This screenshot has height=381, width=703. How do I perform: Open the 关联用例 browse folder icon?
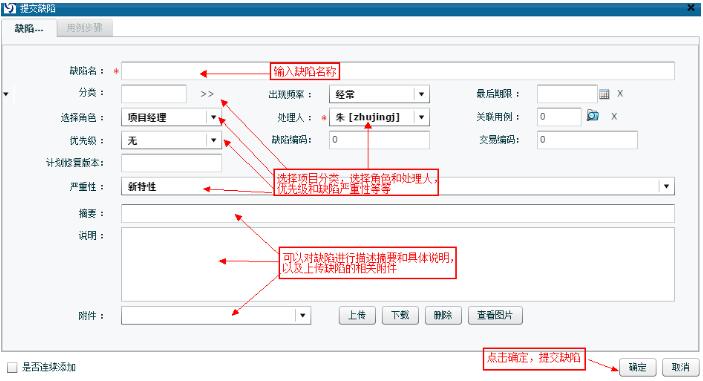click(593, 116)
